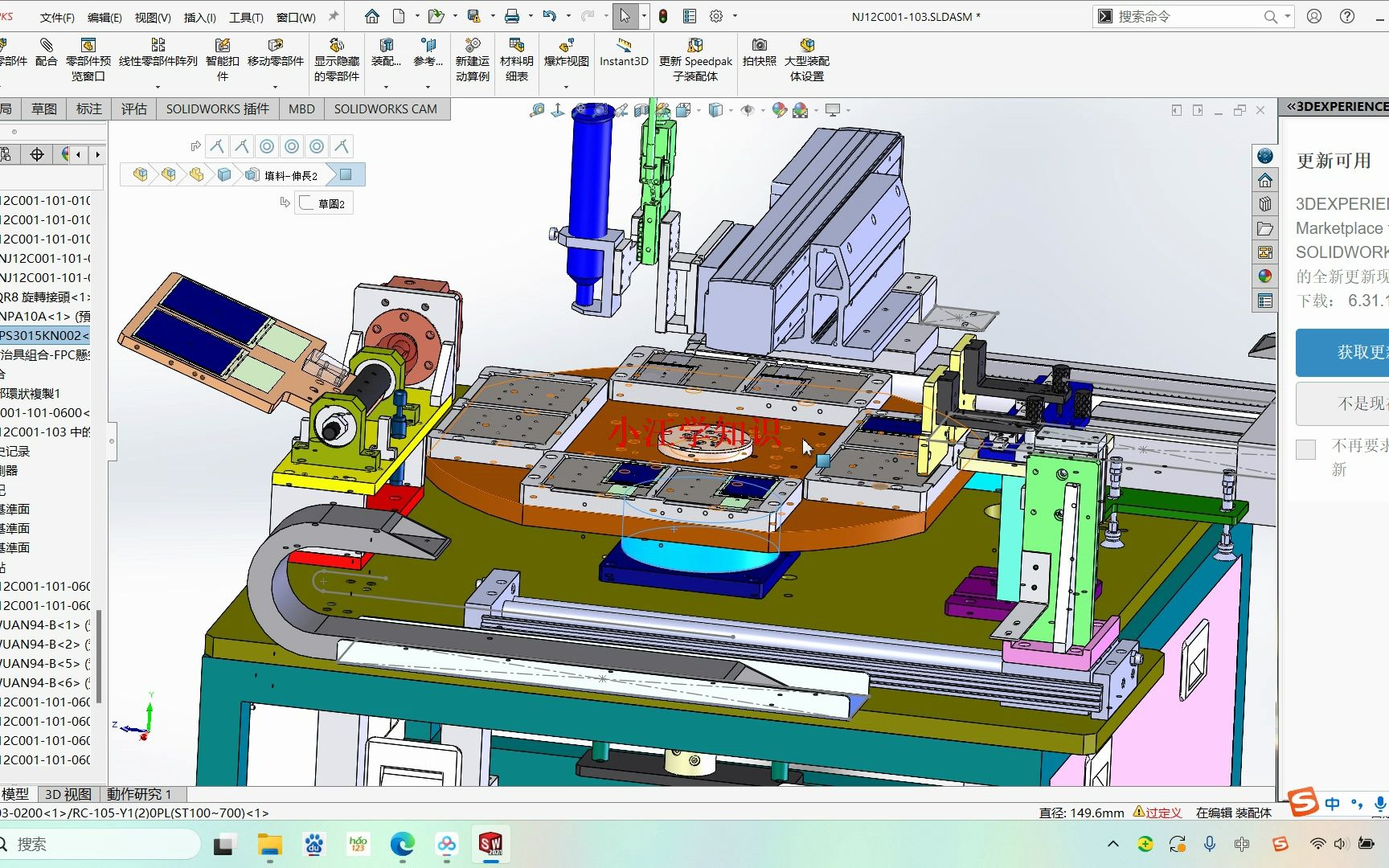
Task: Open Large Assembly Settings (大型装配体设置)
Action: click(x=807, y=60)
